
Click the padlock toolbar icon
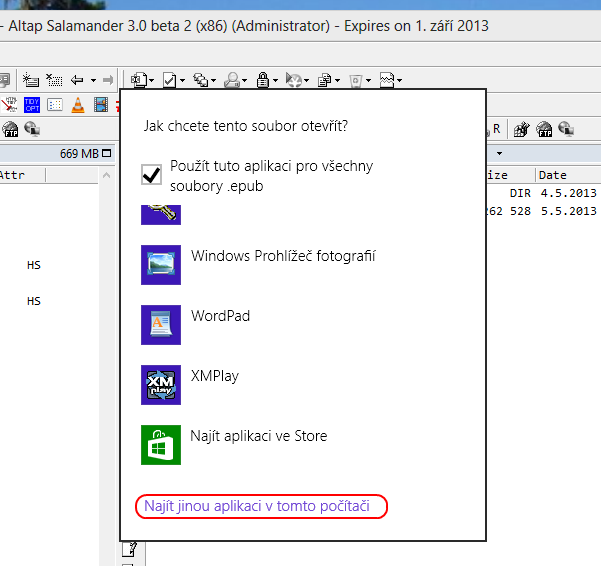click(263, 80)
